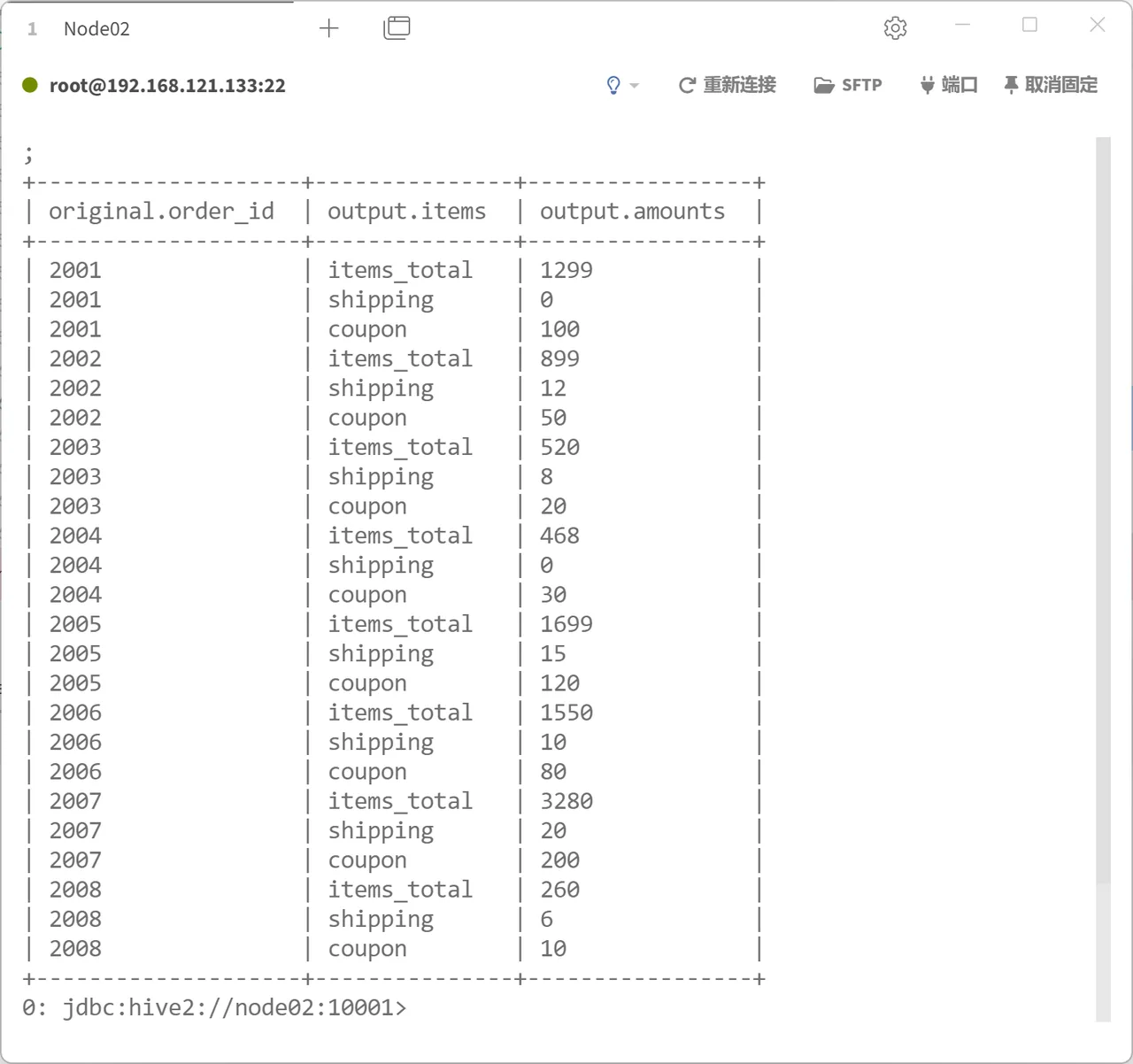Image resolution: width=1133 pixels, height=1064 pixels.
Task: Select the Node02 tab
Action: pos(96,29)
